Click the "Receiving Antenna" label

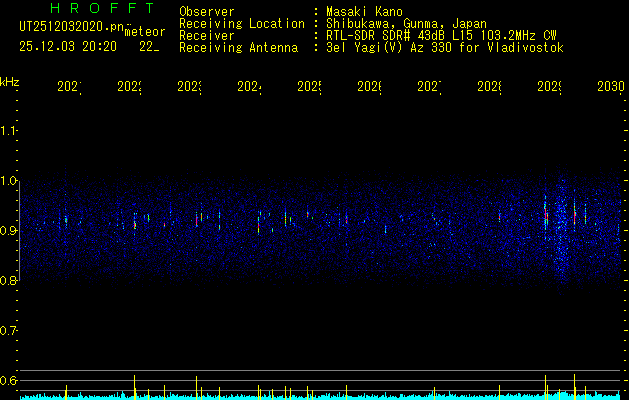[x=239, y=48]
